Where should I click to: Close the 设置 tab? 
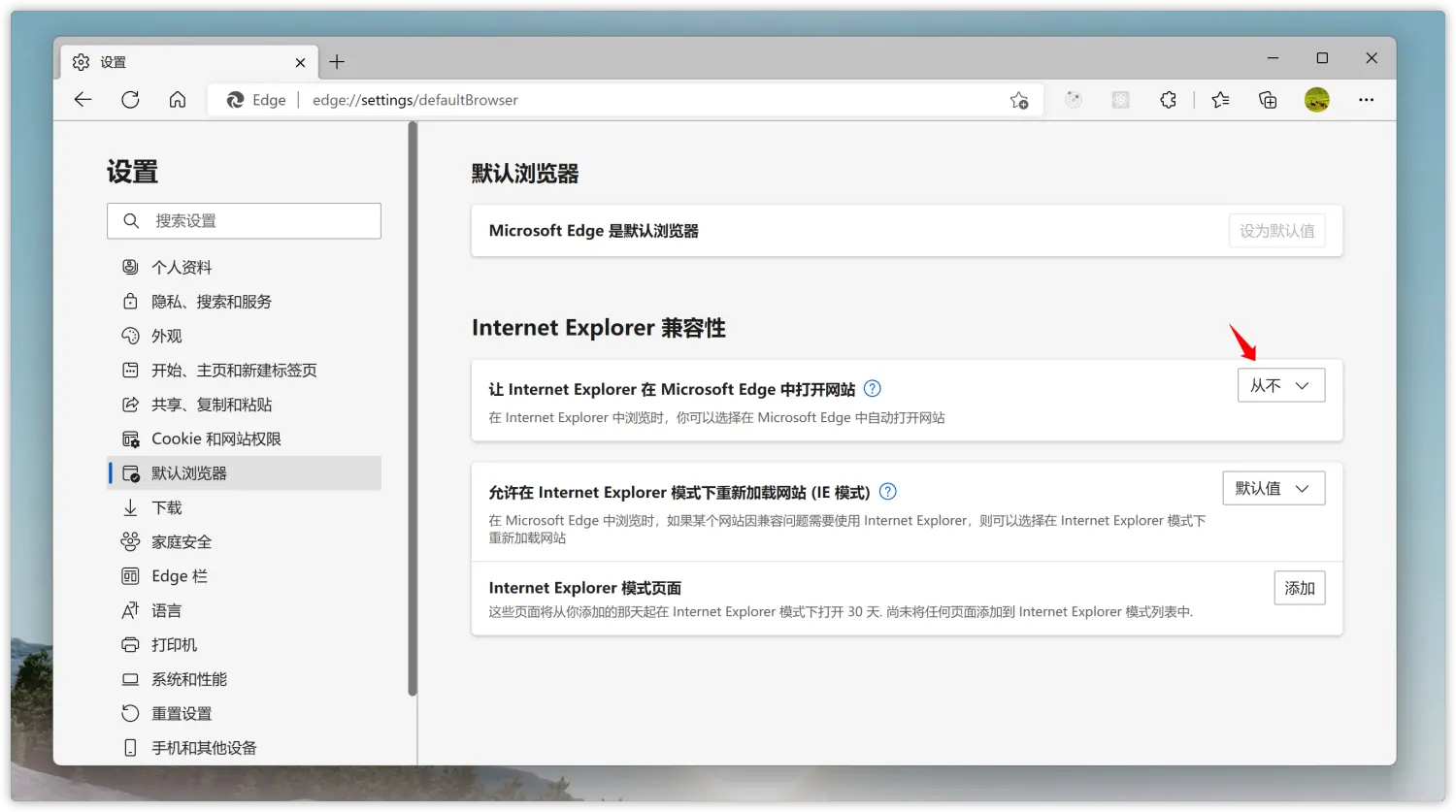pyautogui.click(x=301, y=62)
